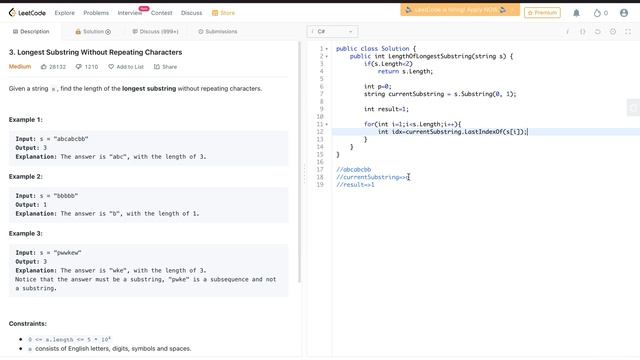Click the Medium difficulty label
Image resolution: width=640 pixels, height=360 pixels.
coord(20,67)
